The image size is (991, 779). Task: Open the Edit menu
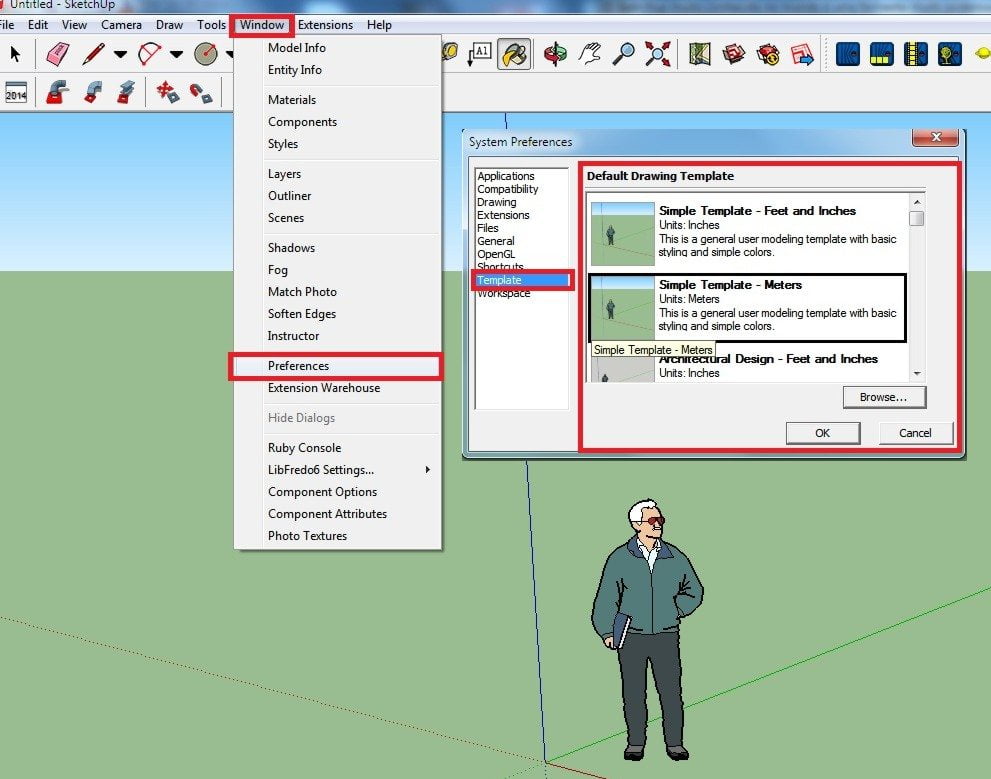(38, 25)
